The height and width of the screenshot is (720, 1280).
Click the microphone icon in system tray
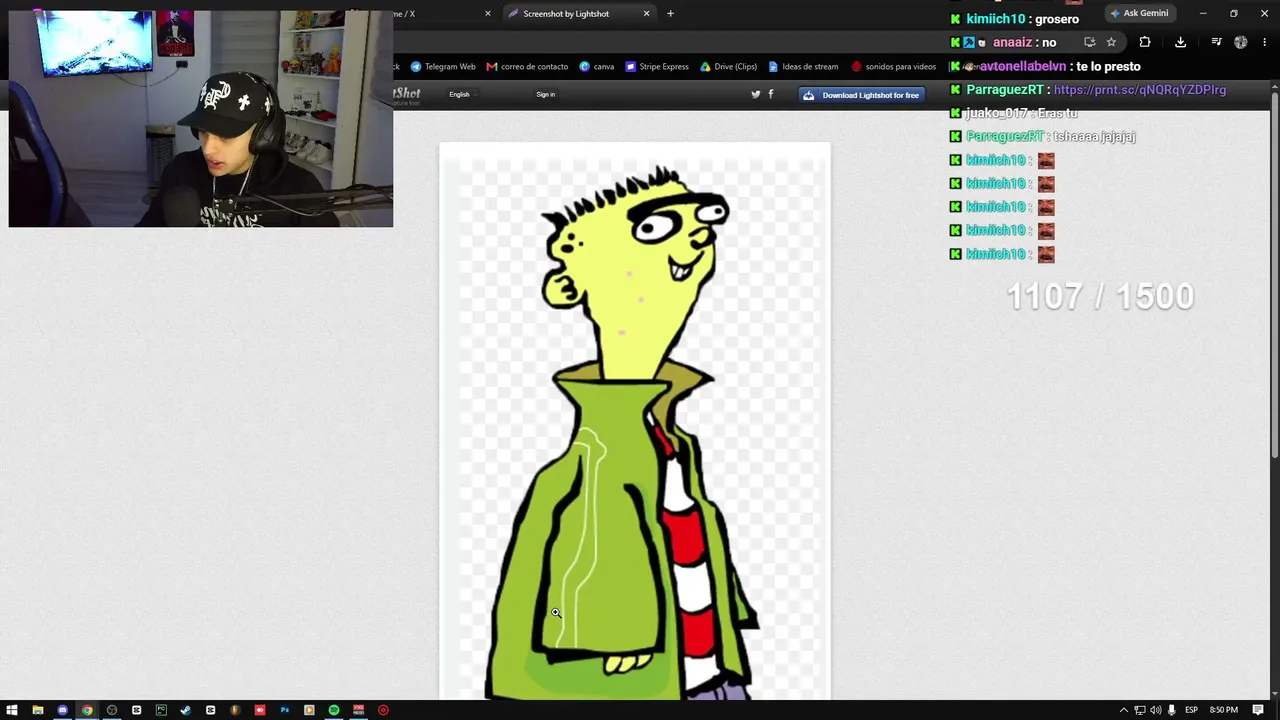pos(1171,710)
